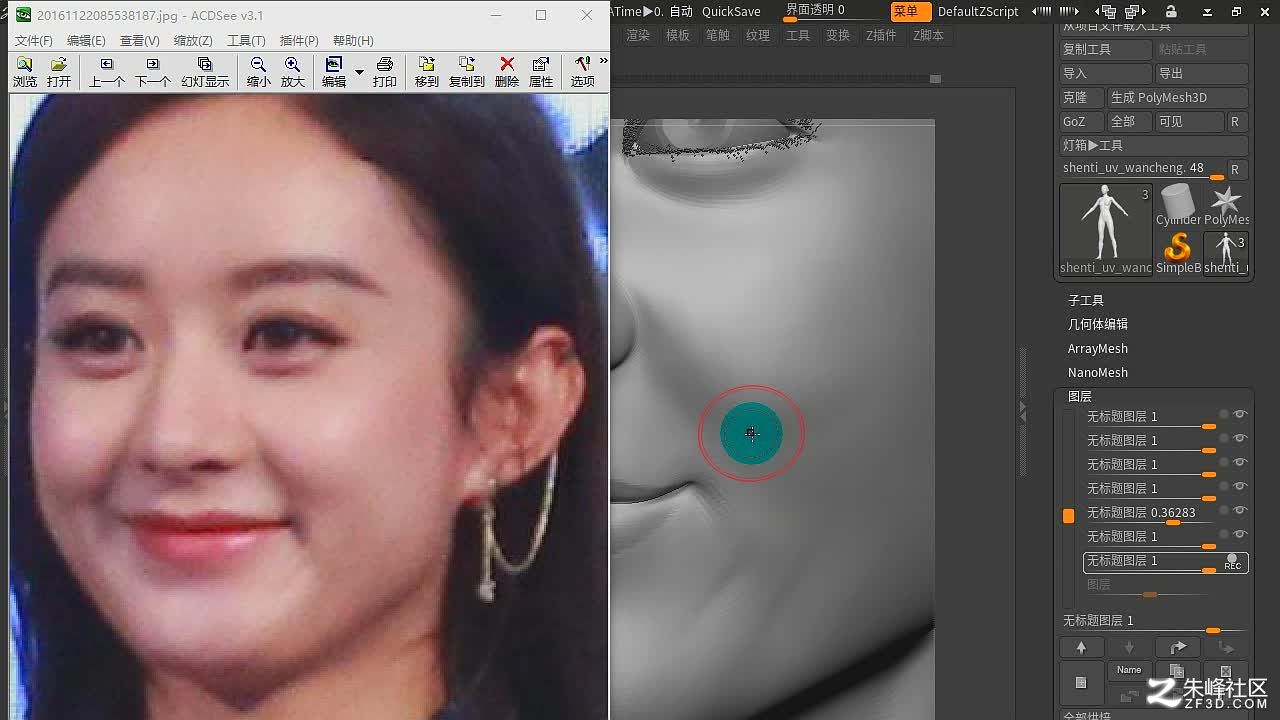
Task: Adjust 无标题图层 0.36283 intensity slider
Action: pos(1150,513)
